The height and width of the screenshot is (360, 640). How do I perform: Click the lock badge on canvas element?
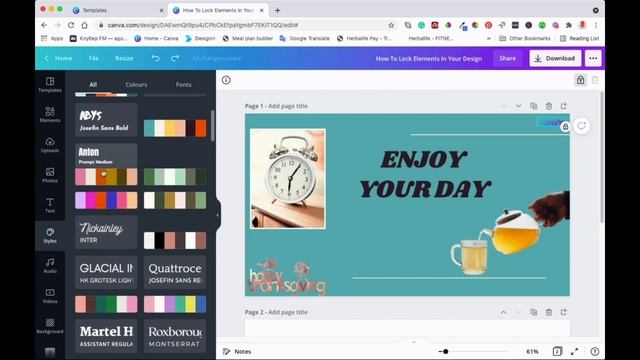point(565,127)
